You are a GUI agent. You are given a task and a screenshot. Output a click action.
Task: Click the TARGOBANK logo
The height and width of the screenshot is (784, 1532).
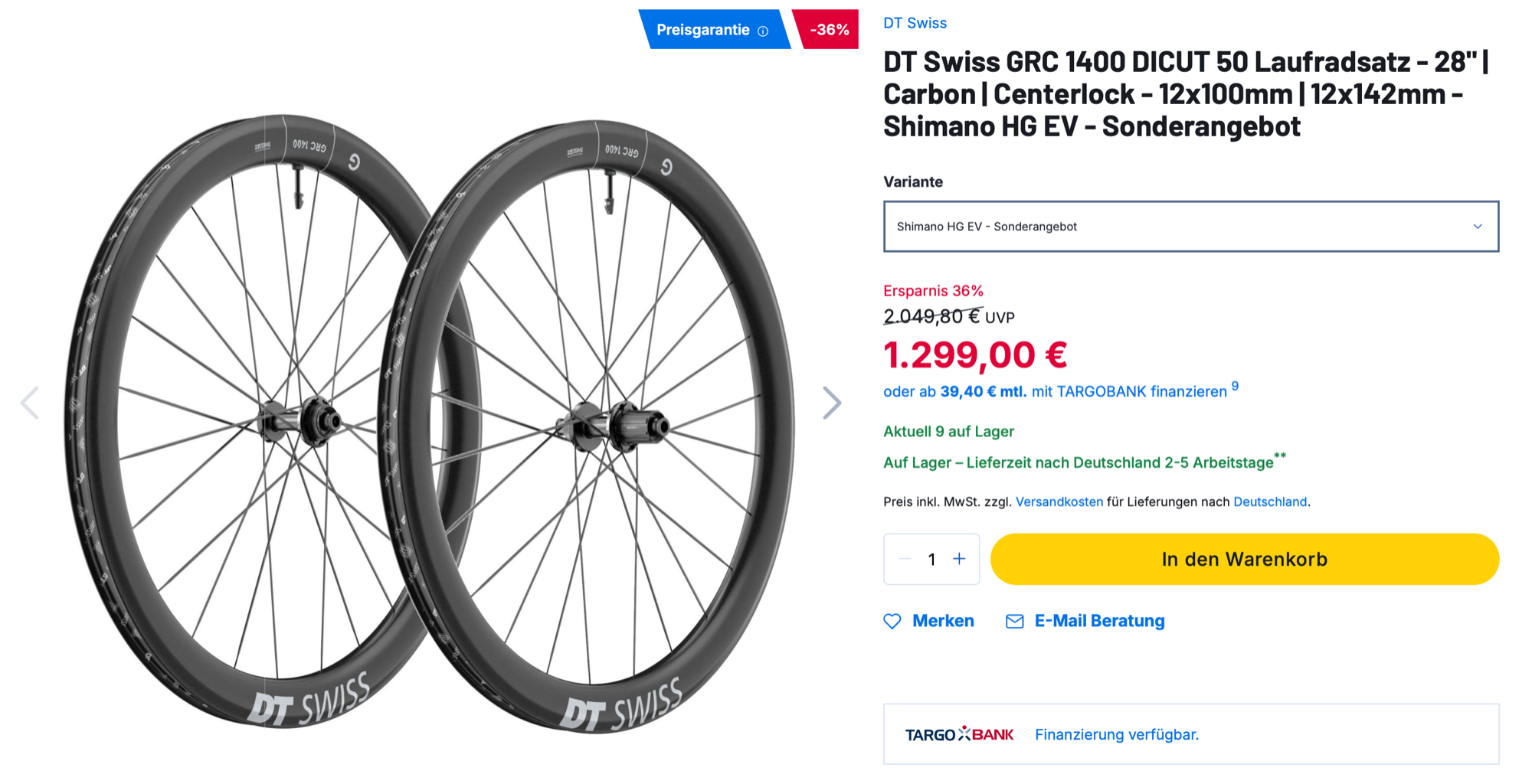click(959, 734)
